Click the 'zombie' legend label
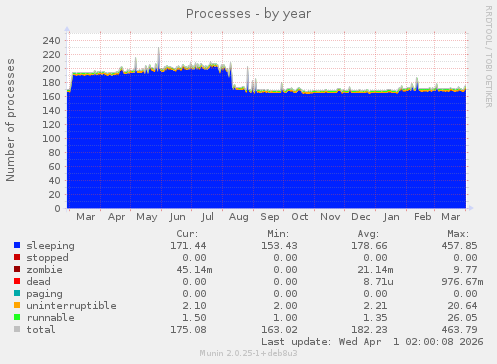 point(44,270)
